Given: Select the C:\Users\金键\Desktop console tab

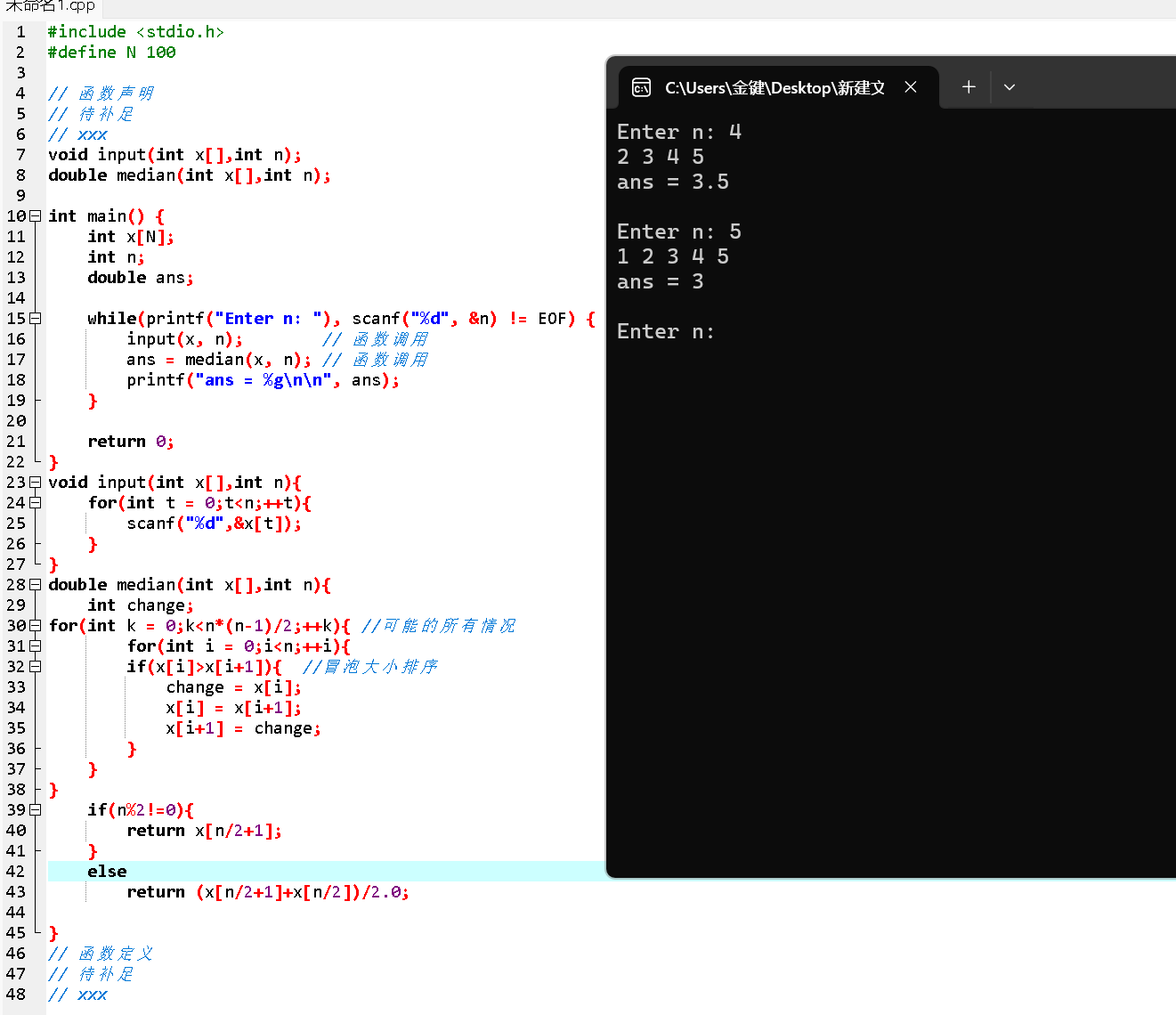Looking at the screenshot, I should pyautogui.click(x=778, y=87).
